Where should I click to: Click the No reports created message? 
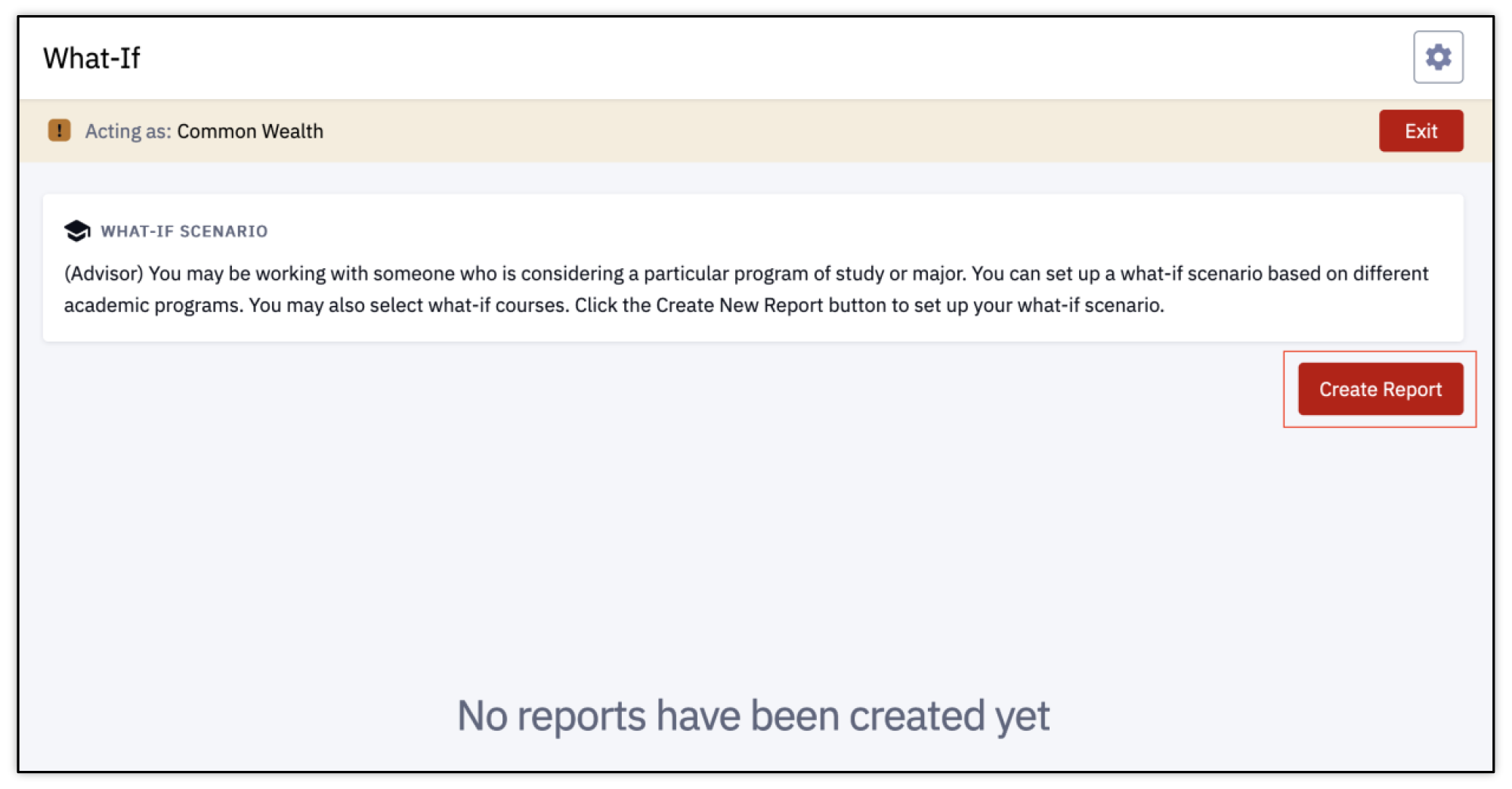(753, 716)
